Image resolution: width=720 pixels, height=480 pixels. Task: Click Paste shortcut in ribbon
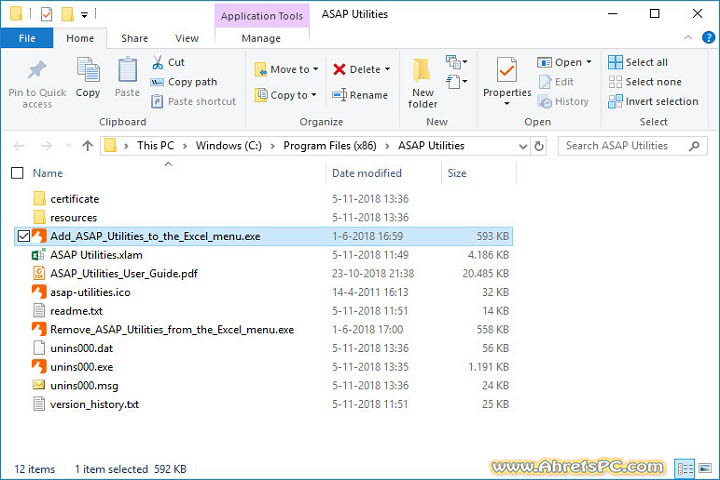[x=193, y=101]
